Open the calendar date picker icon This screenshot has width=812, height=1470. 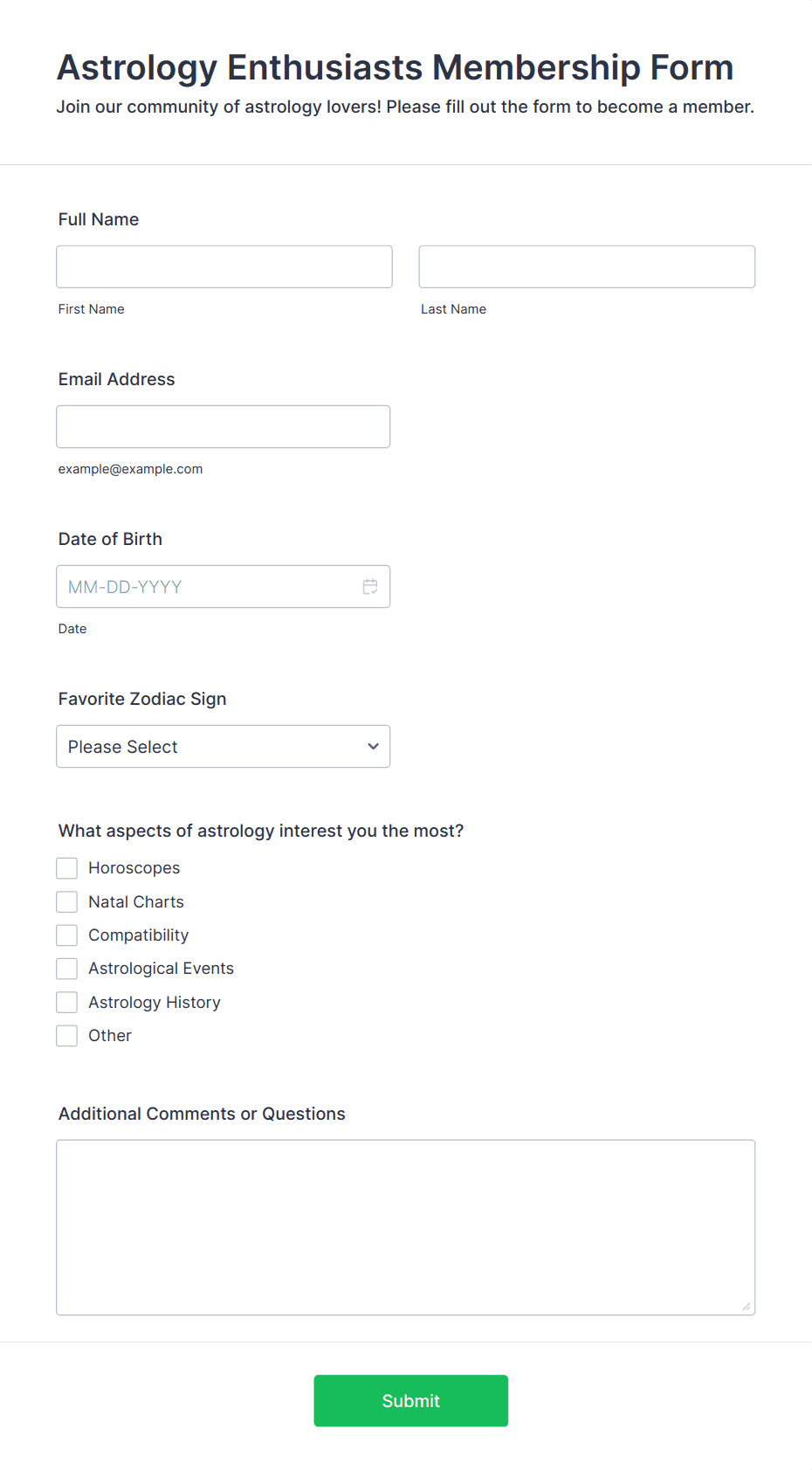pos(370,587)
